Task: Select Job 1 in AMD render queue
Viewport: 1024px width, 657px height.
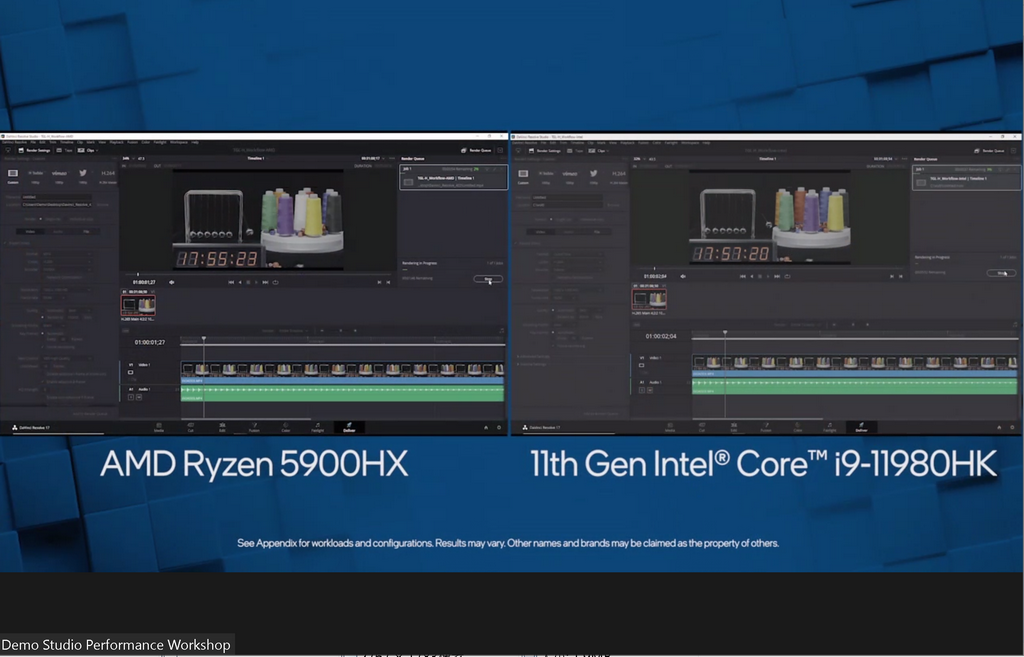Action: [x=453, y=178]
